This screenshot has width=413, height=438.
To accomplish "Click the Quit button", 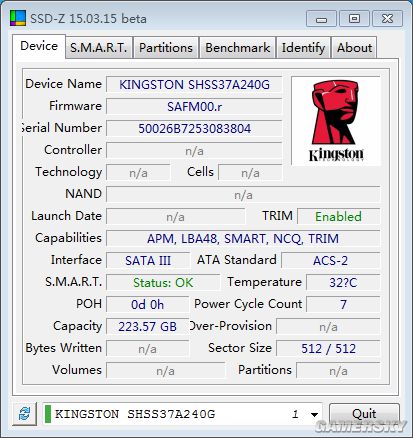I will coord(364,414).
